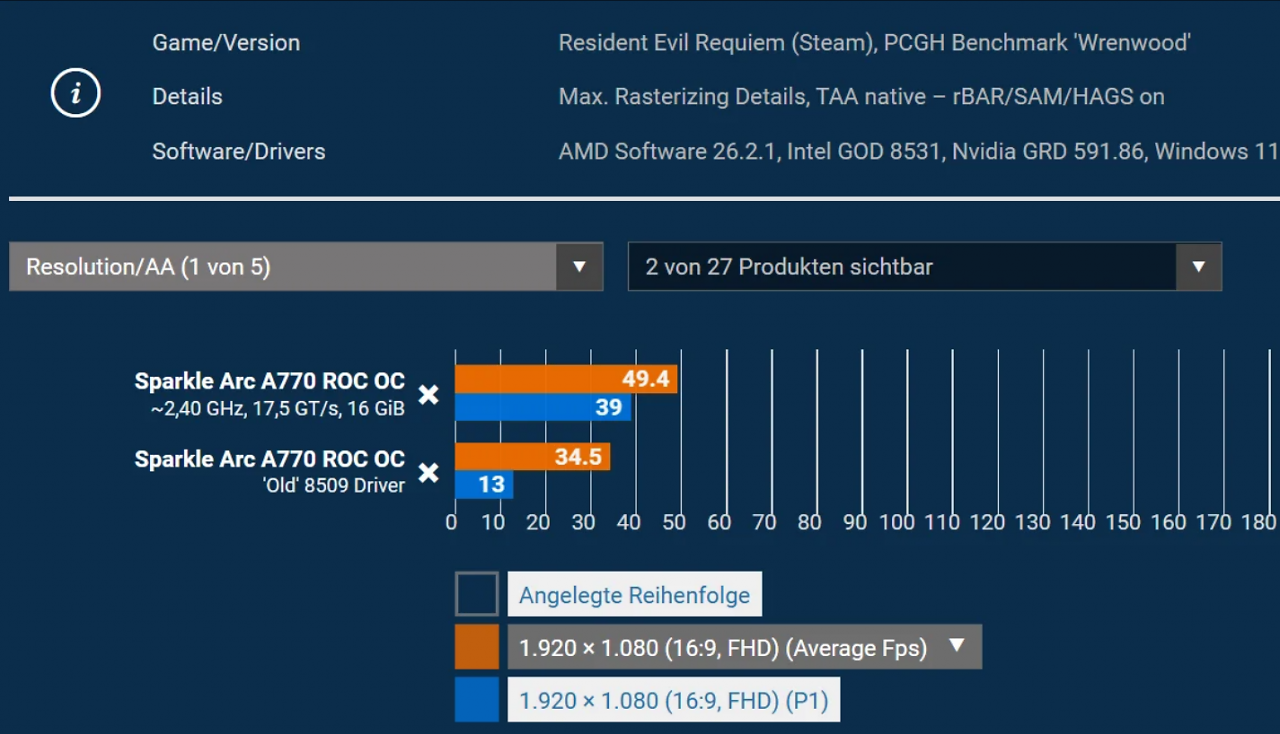Click the orange 49.4 bar
This screenshot has height=734, width=1280.
pos(566,379)
